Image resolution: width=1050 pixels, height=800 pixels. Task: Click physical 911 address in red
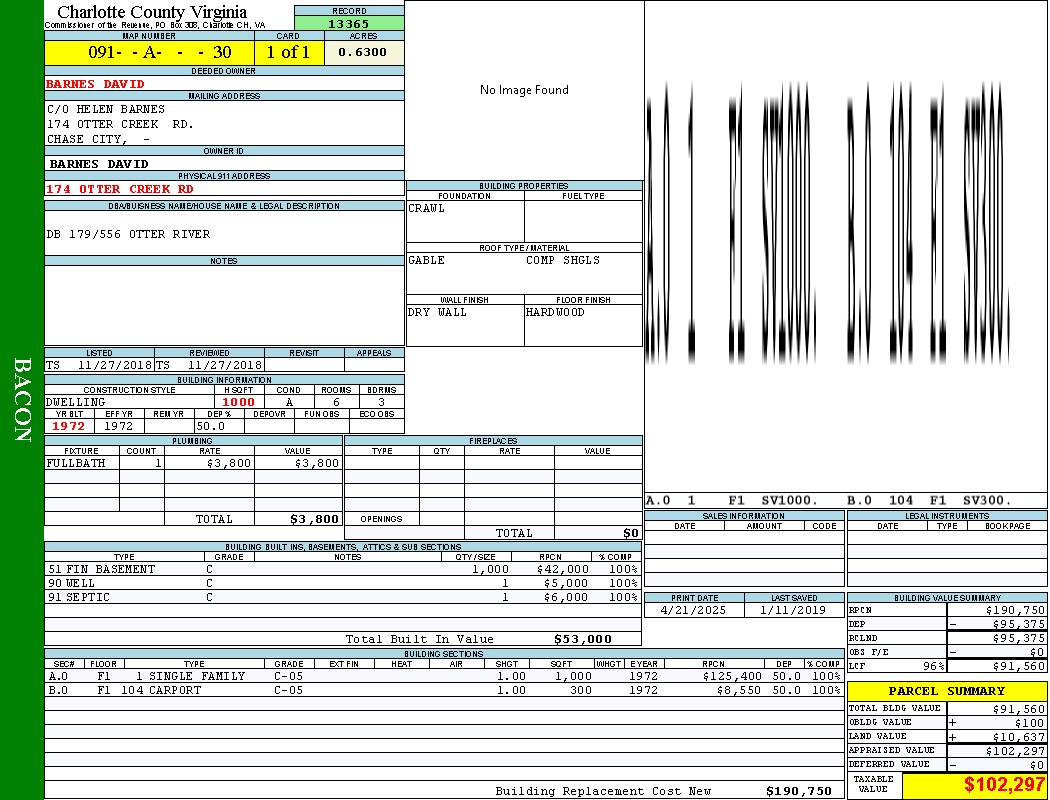[119, 189]
